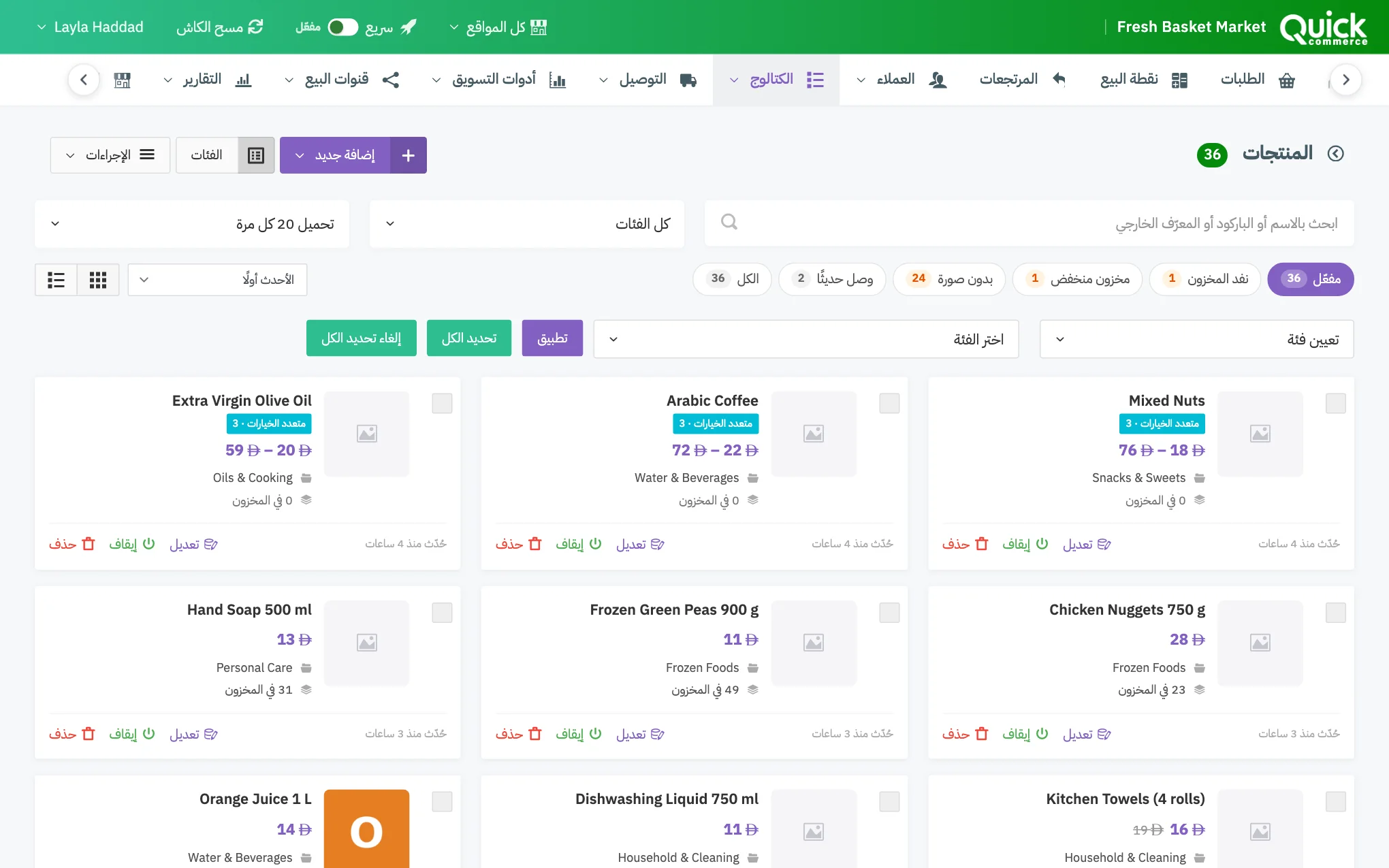Check the Mixed Nuts checkbox
The image size is (1389, 868).
pos(1335,403)
